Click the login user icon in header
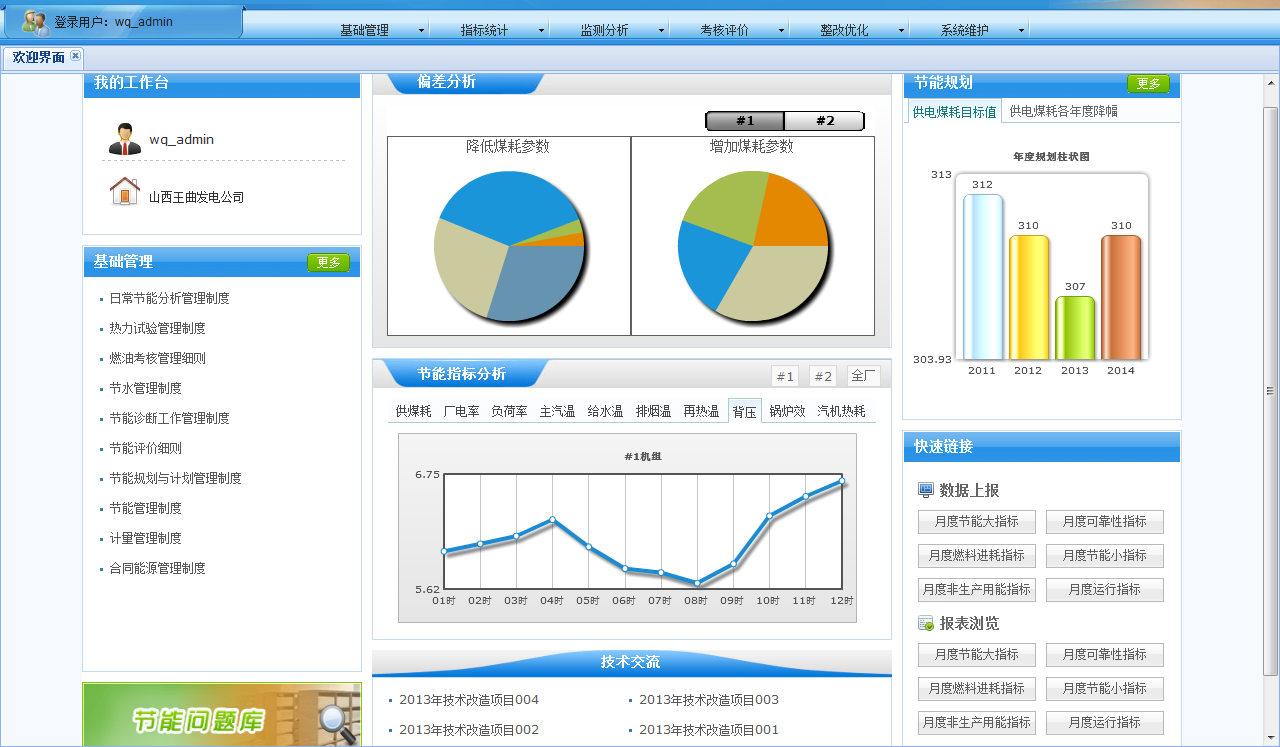The height and width of the screenshot is (747, 1280). click(x=34, y=21)
